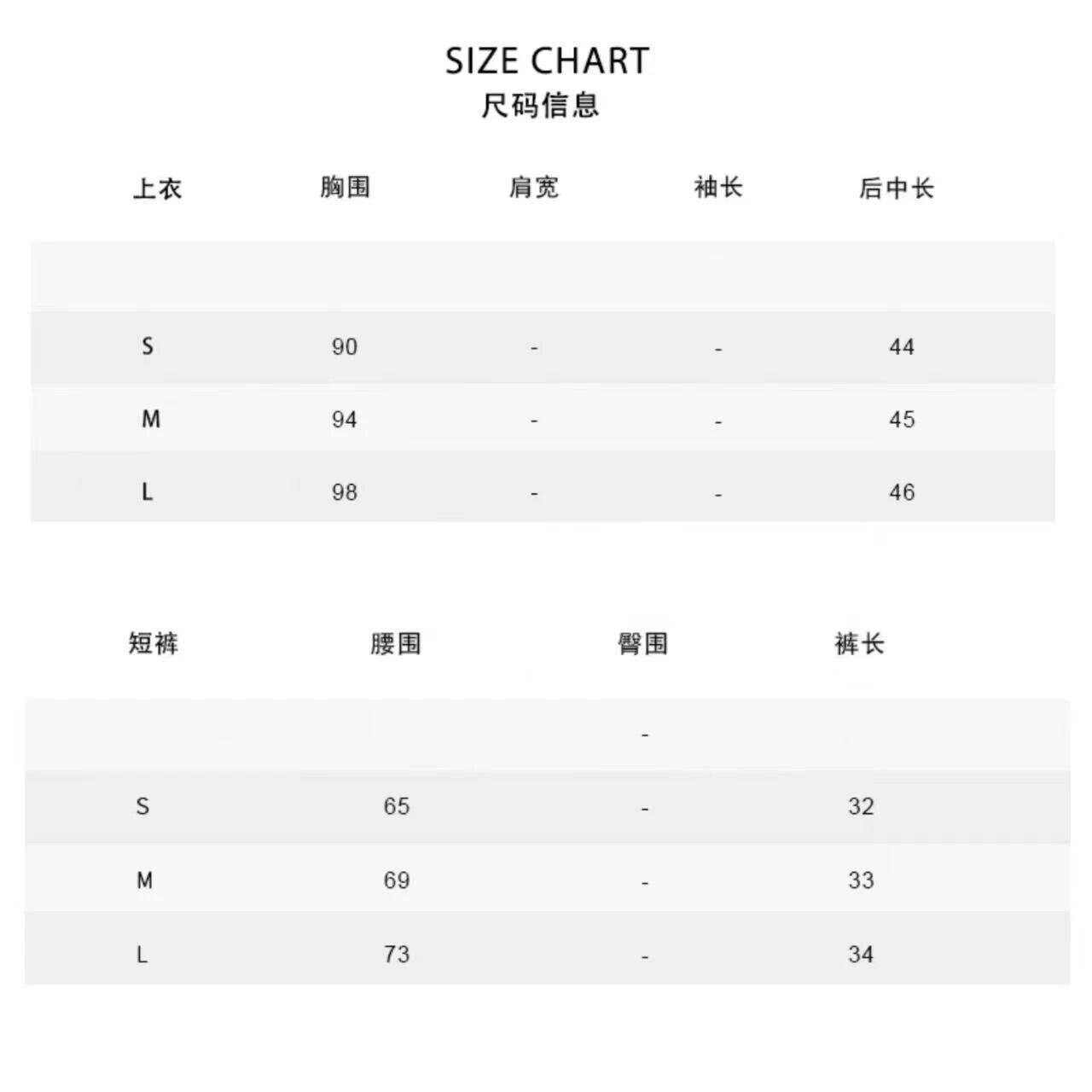Click the 腰围 column header
Screen dimensions: 1092x1092
point(396,643)
